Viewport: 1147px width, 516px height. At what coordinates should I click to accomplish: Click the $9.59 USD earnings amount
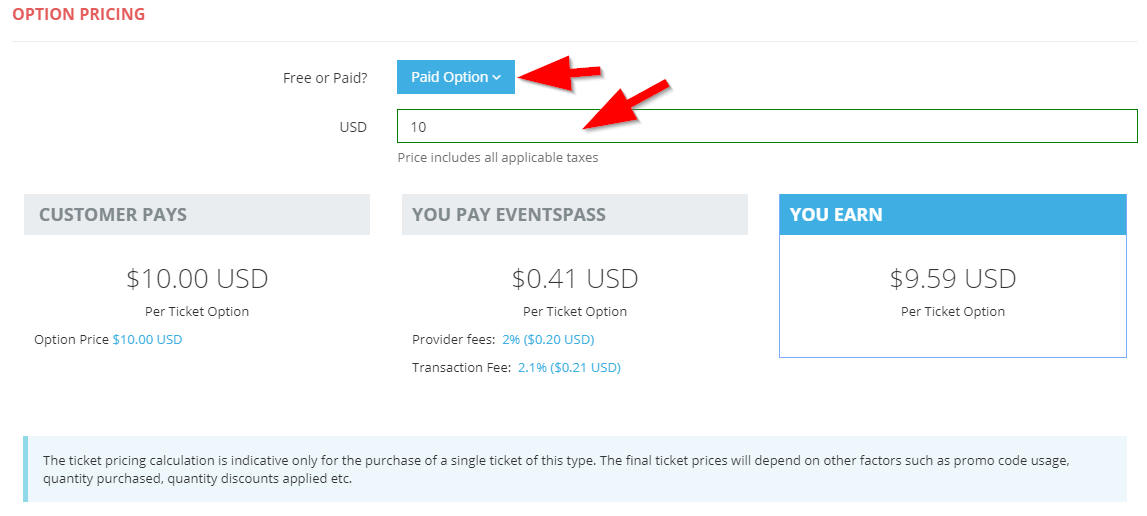point(952,278)
